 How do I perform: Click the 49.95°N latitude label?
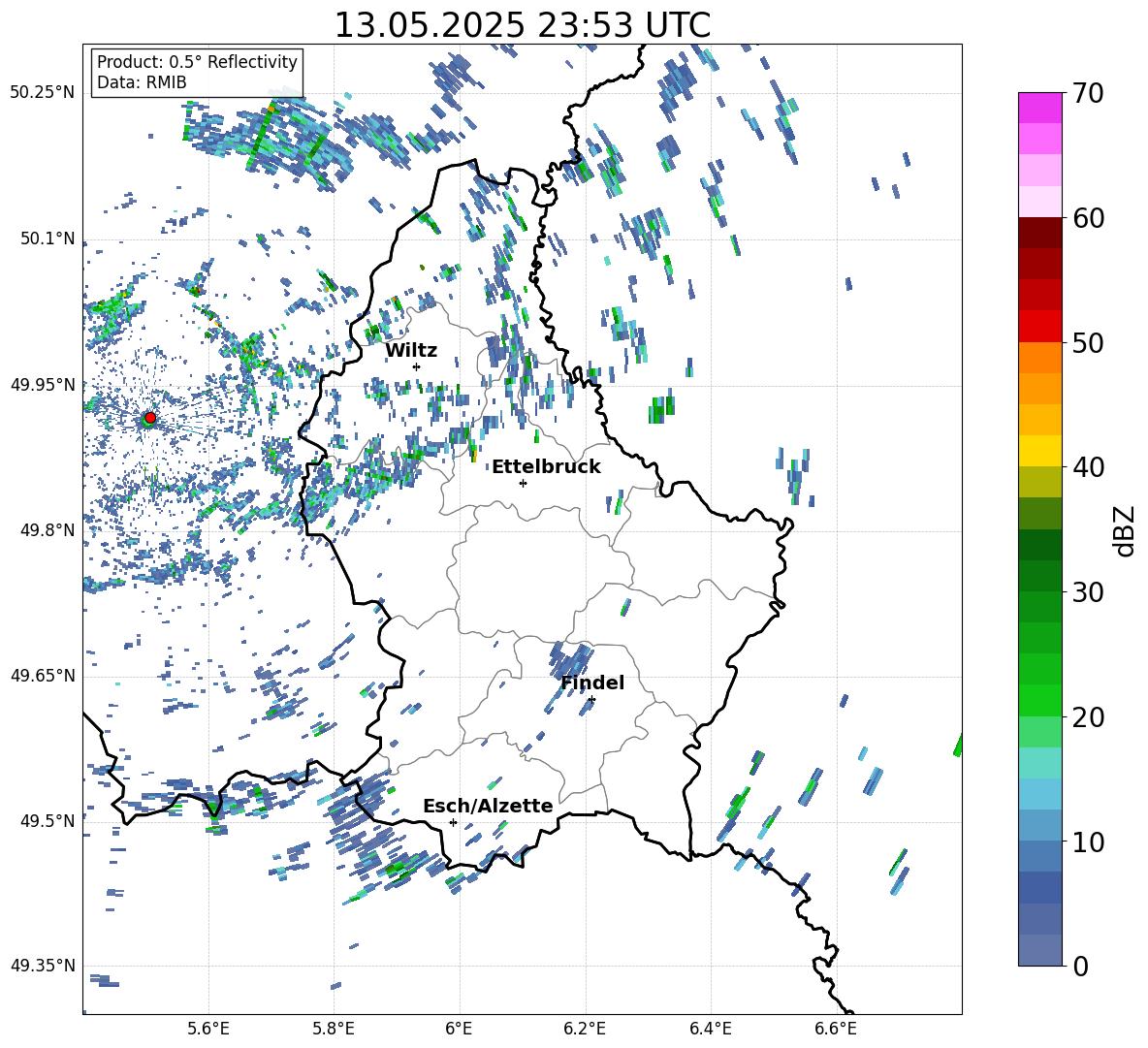43,384
